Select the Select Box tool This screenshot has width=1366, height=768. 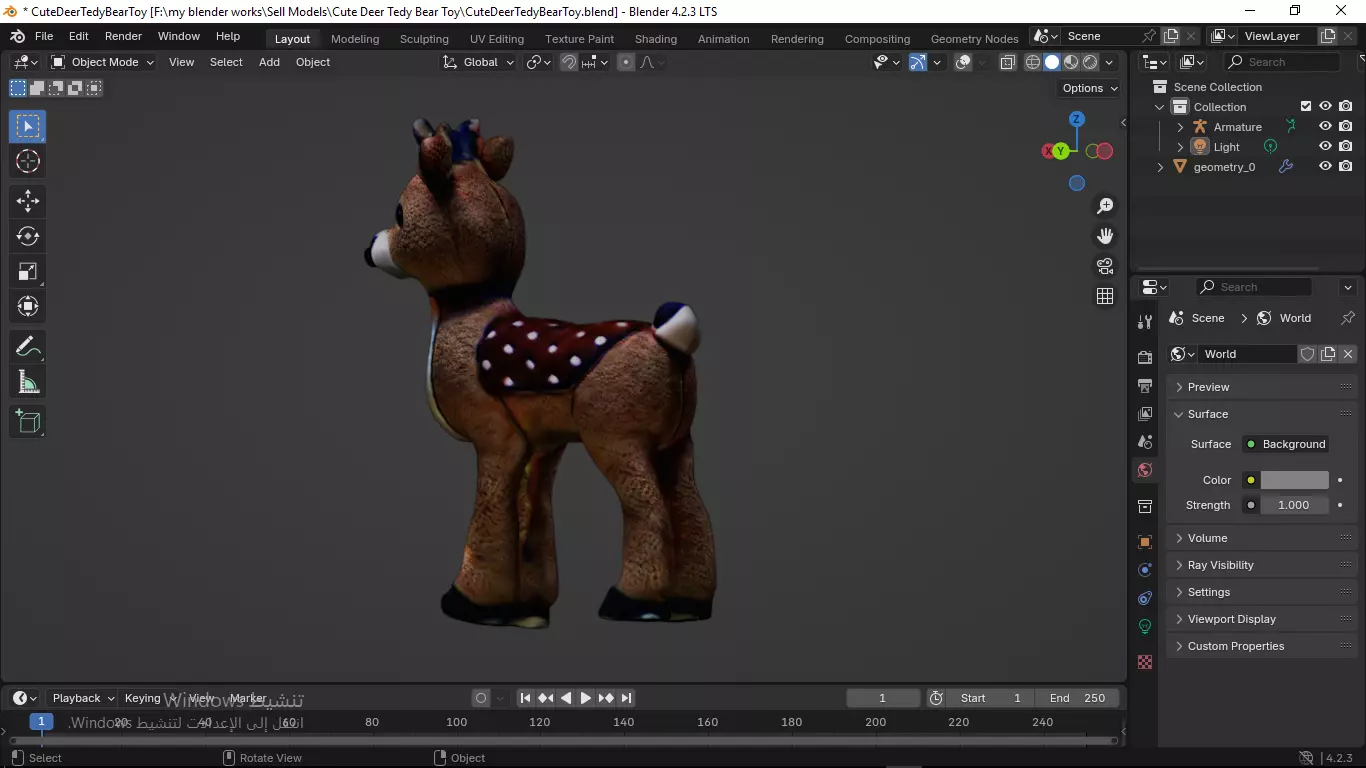tap(28, 126)
